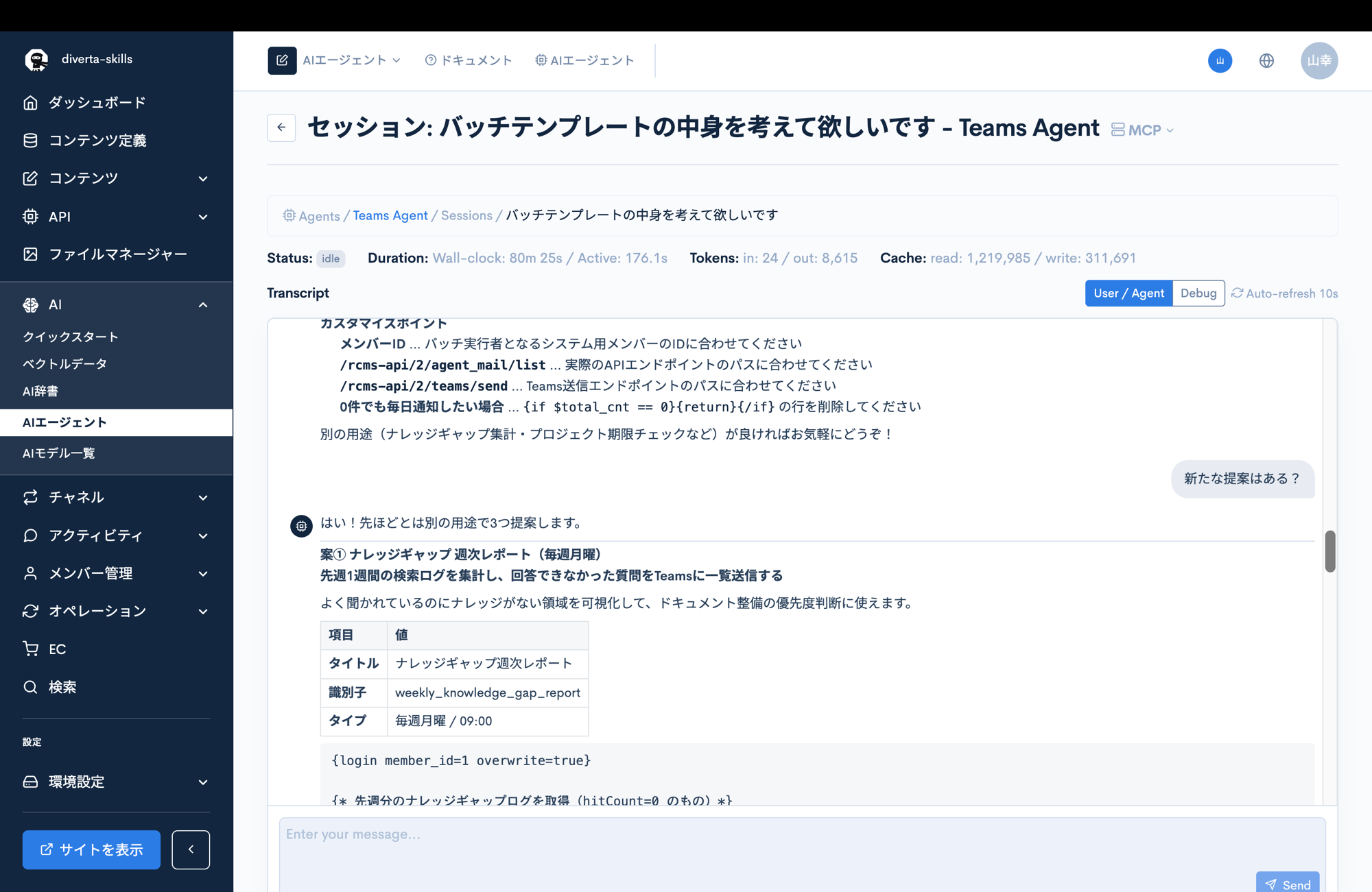Open ファイルマネージャー image icon
Viewport: 1372px width, 892px height.
tap(30, 254)
